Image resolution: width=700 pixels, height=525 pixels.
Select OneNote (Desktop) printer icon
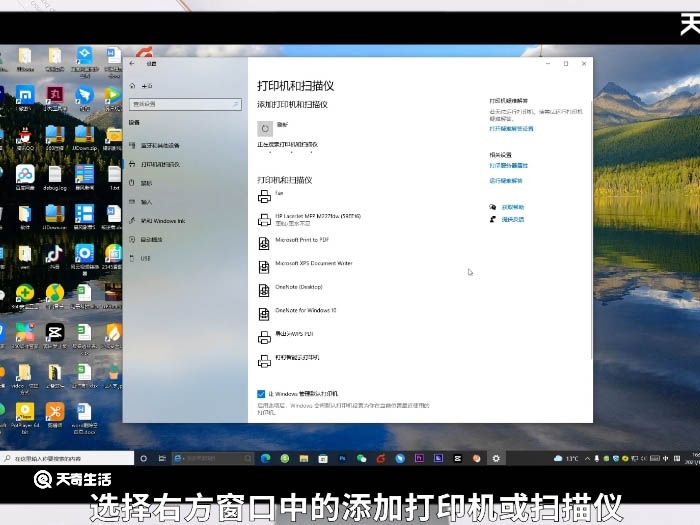click(264, 291)
